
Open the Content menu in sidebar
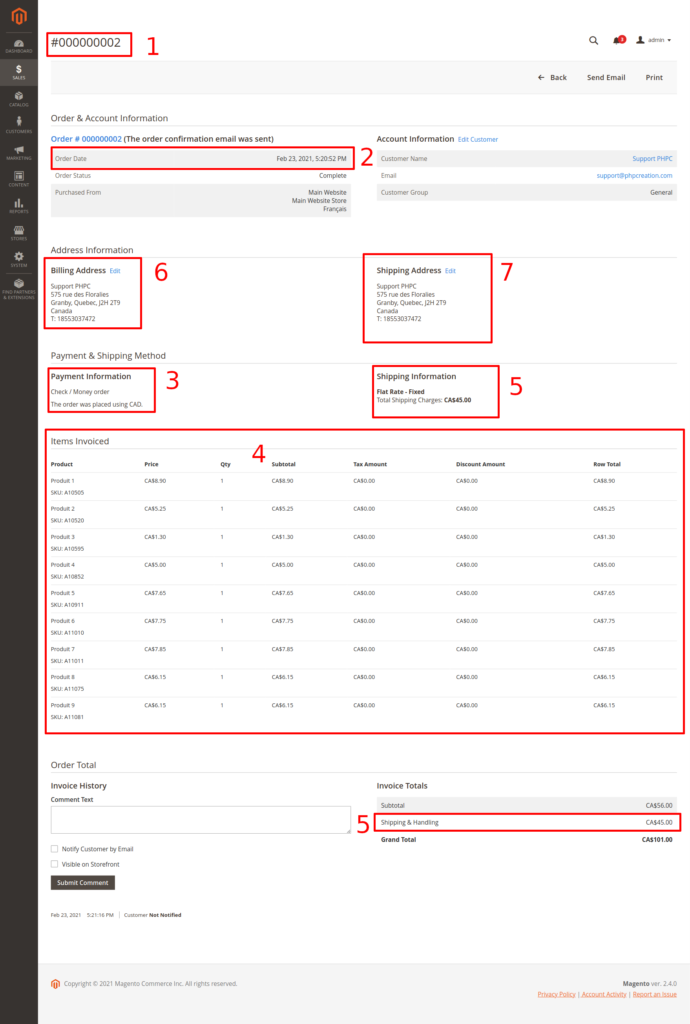[x=19, y=179]
